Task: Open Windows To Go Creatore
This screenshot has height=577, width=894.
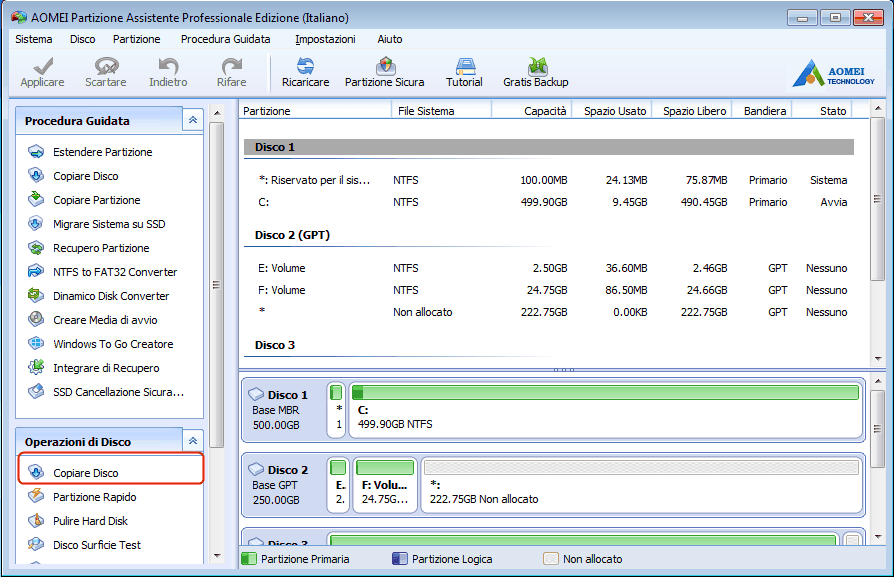Action: coord(113,344)
